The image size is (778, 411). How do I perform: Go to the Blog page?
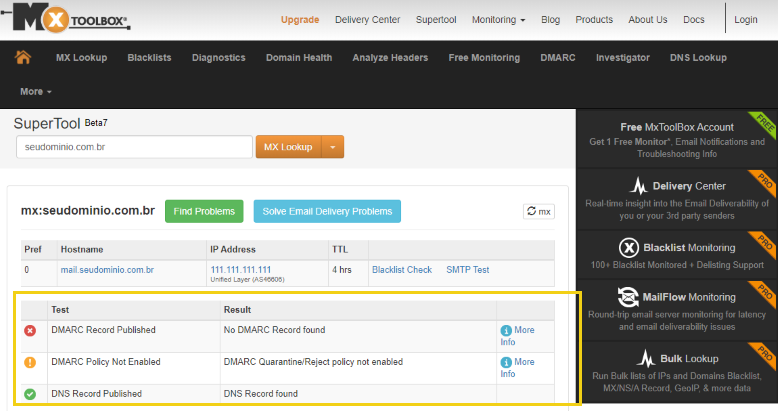pyautogui.click(x=550, y=20)
